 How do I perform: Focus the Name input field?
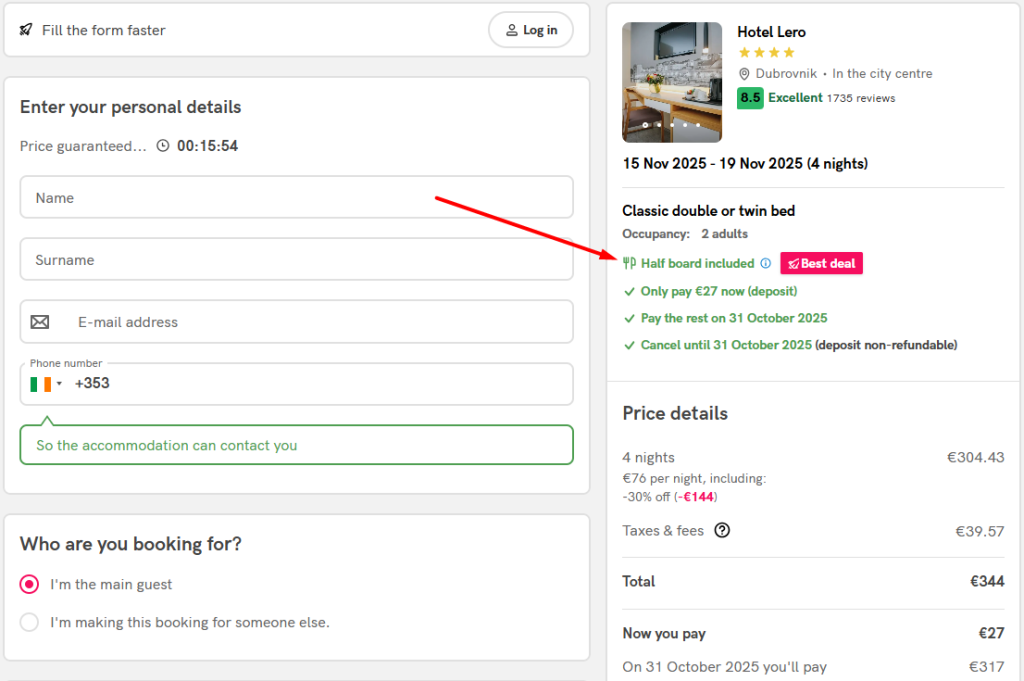(296, 197)
